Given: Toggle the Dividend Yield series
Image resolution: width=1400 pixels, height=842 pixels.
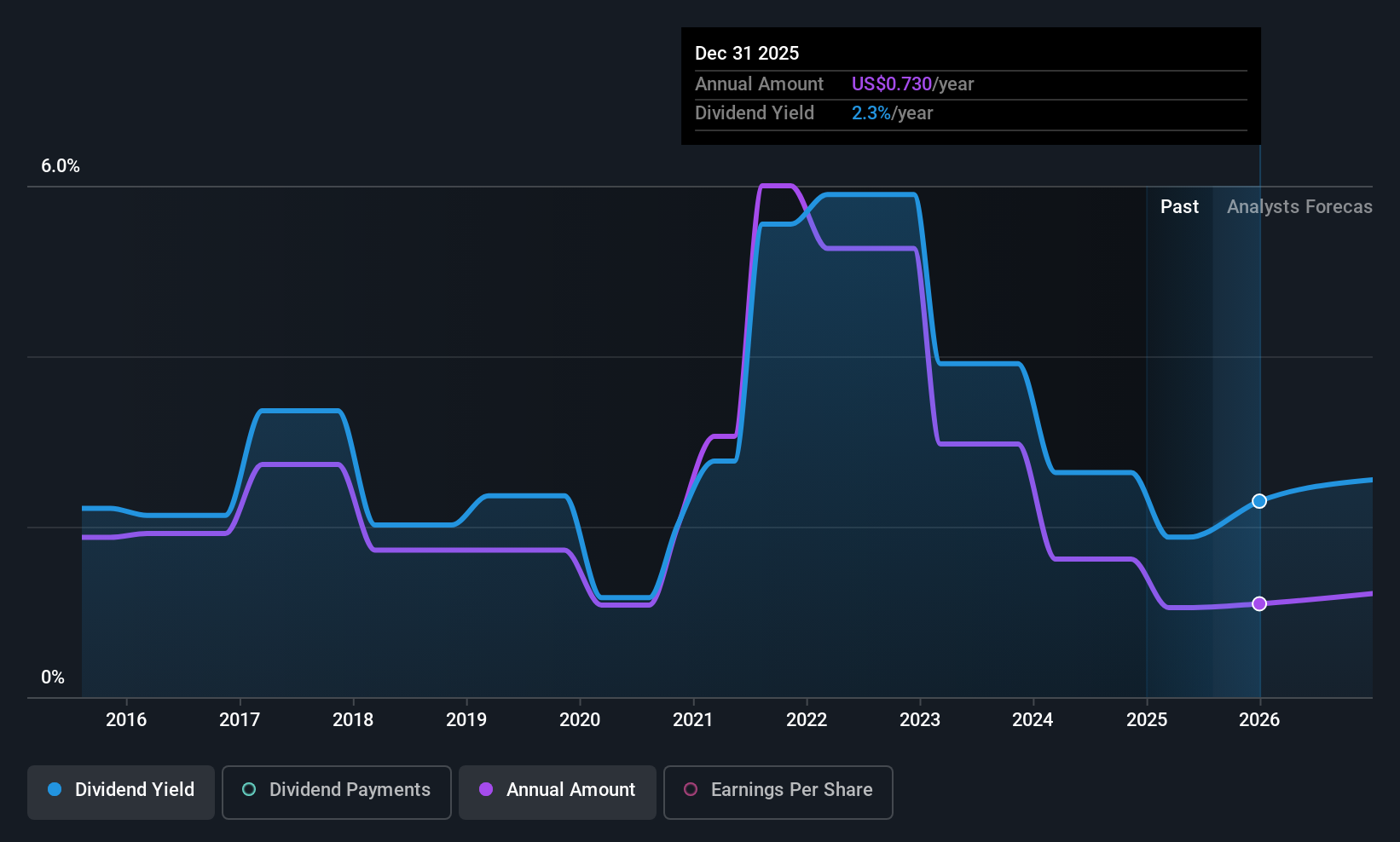Looking at the screenshot, I should click(x=121, y=793).
